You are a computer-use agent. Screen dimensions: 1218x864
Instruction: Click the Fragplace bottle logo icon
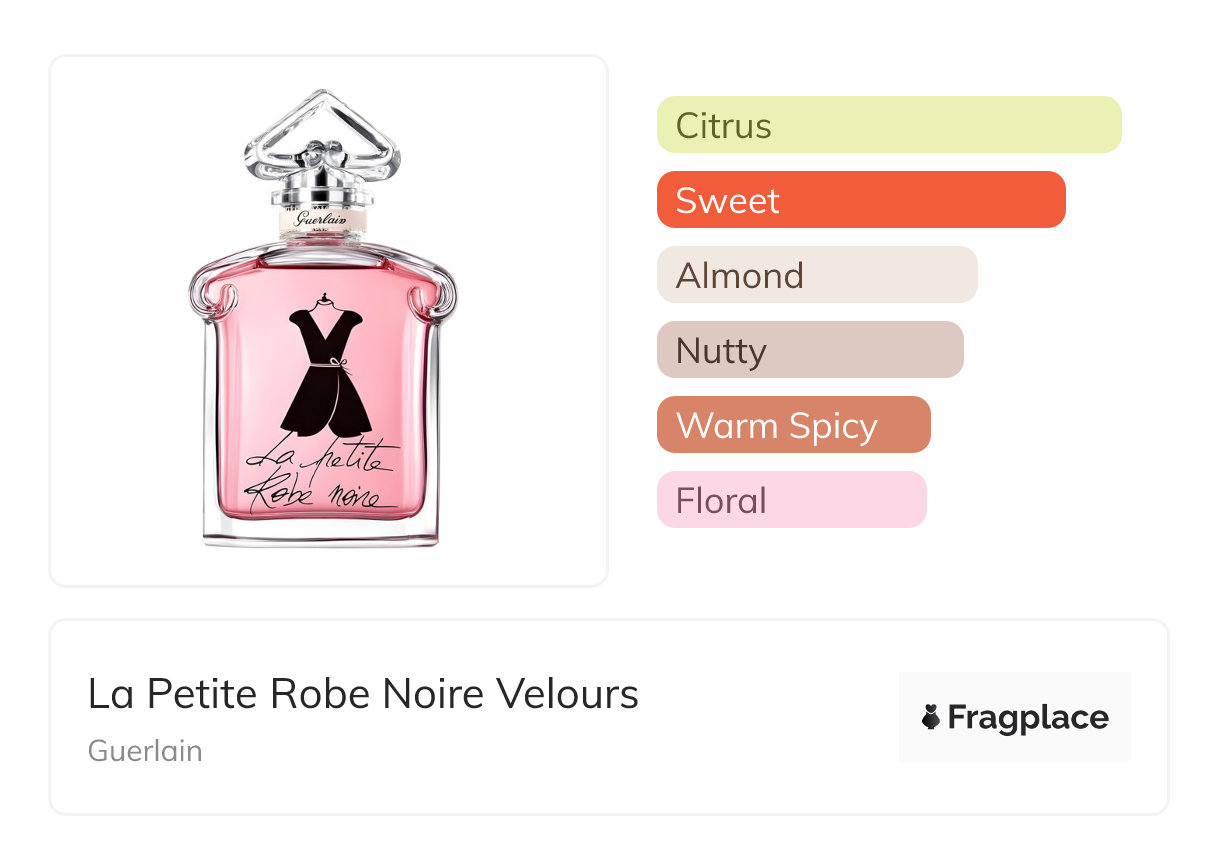(932, 717)
